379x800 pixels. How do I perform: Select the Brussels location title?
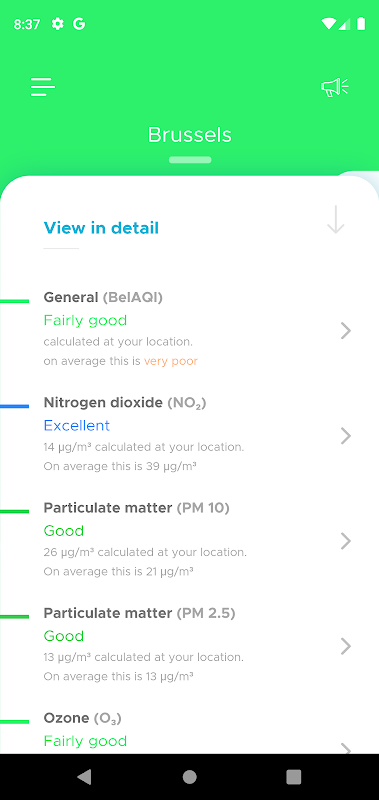pos(190,135)
